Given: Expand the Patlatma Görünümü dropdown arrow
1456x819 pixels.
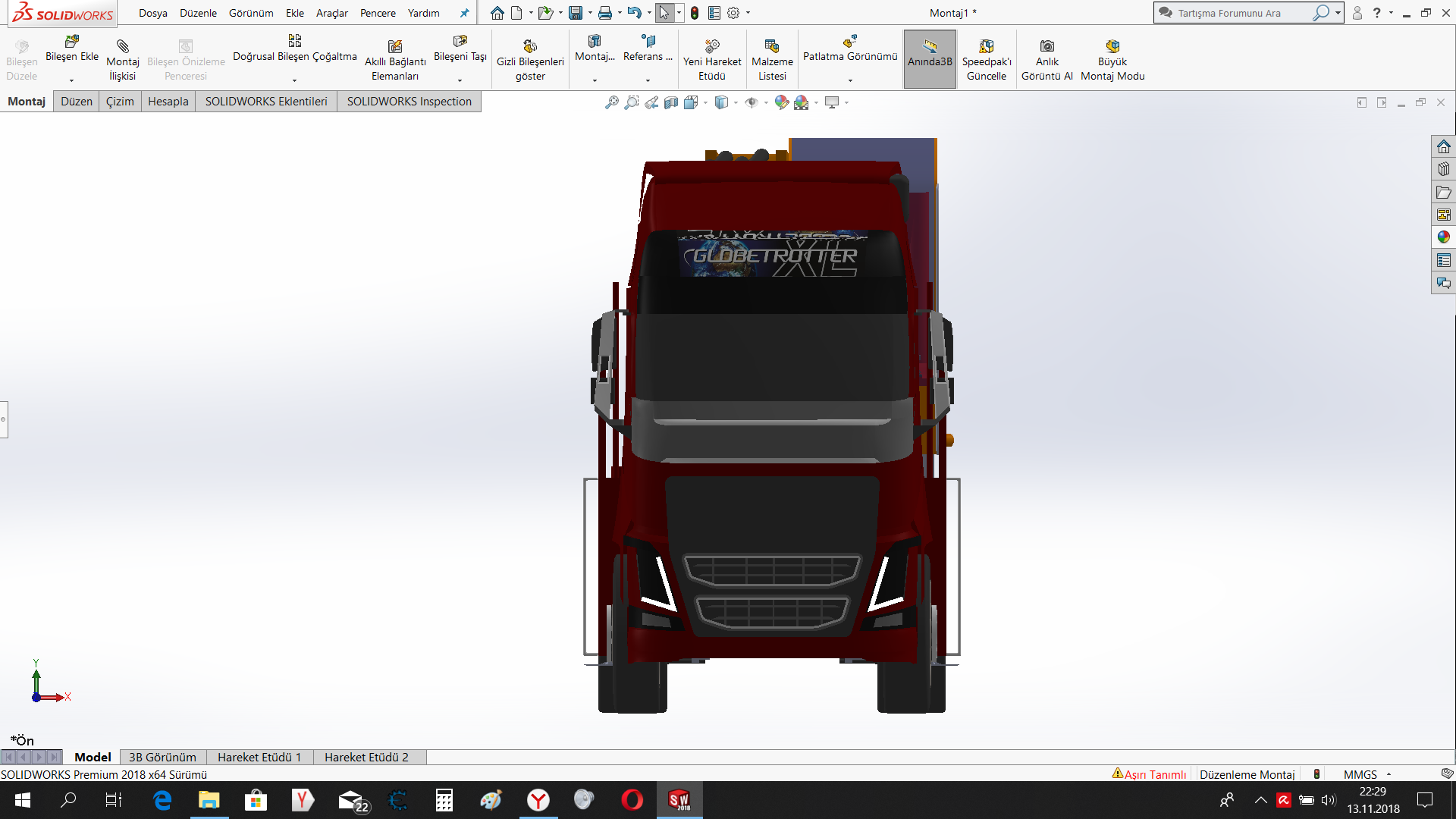Looking at the screenshot, I should pos(850,80).
